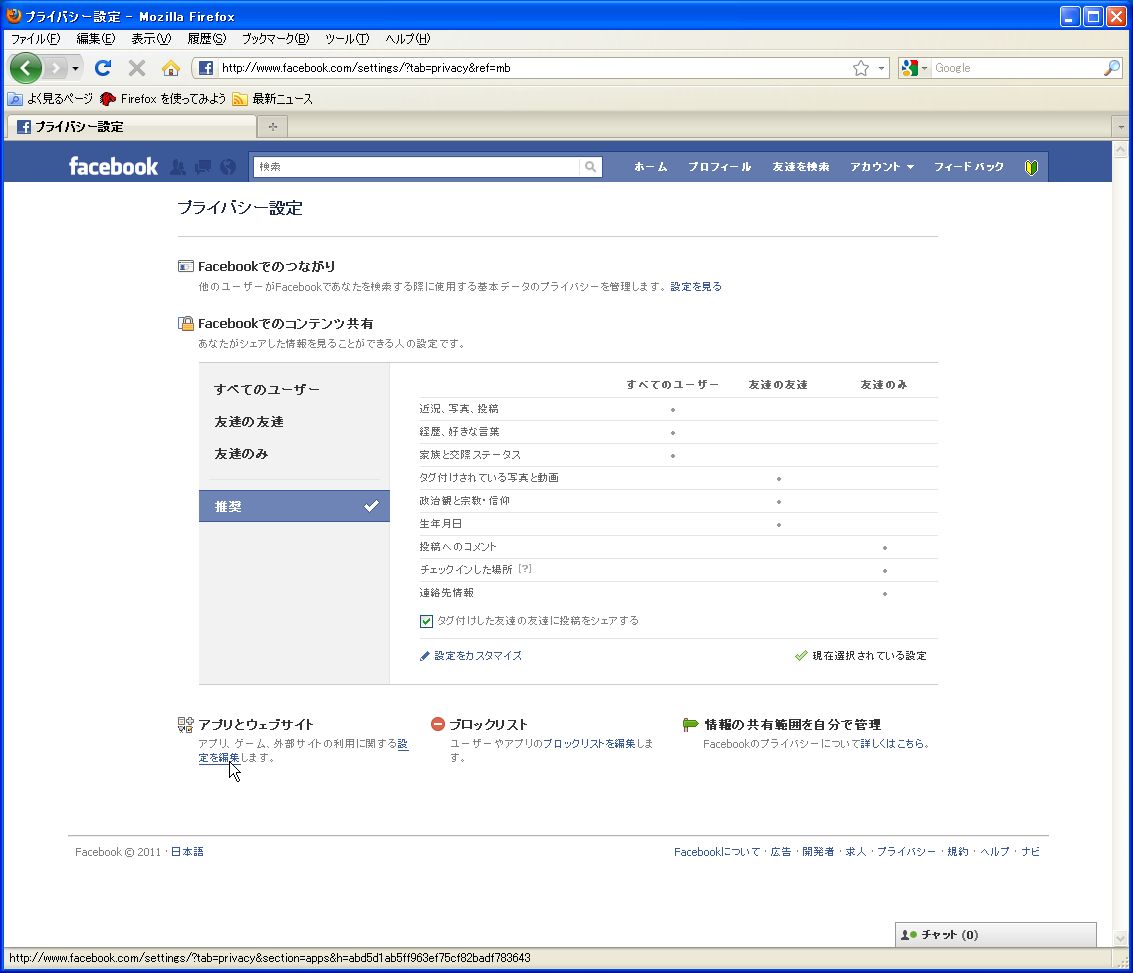Open the back/forward history dropdown arrow
This screenshot has height=973, width=1133.
point(75,69)
